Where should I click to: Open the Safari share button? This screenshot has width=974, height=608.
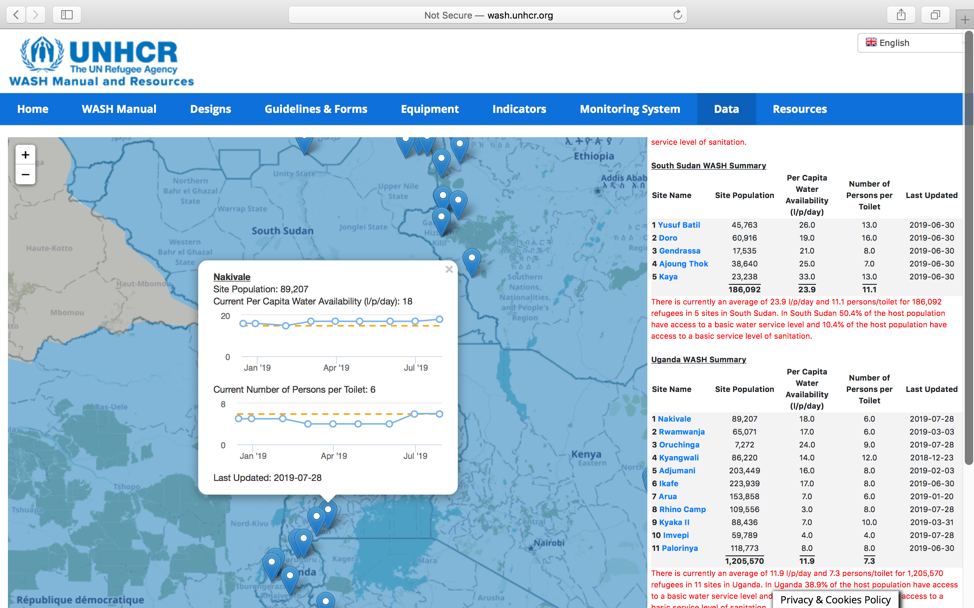point(901,14)
